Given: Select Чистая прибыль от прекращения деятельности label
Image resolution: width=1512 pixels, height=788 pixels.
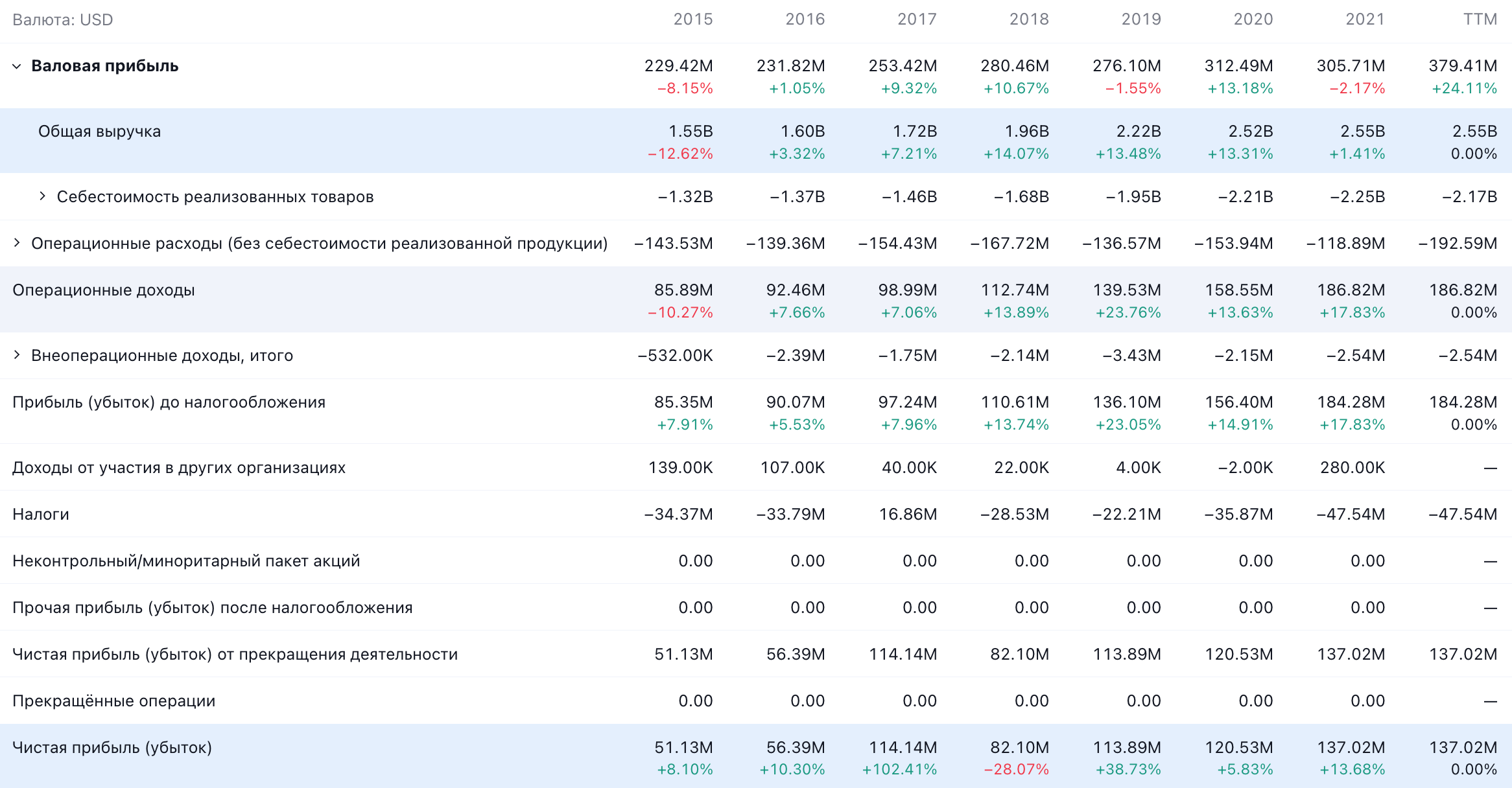Looking at the screenshot, I should coord(235,655).
